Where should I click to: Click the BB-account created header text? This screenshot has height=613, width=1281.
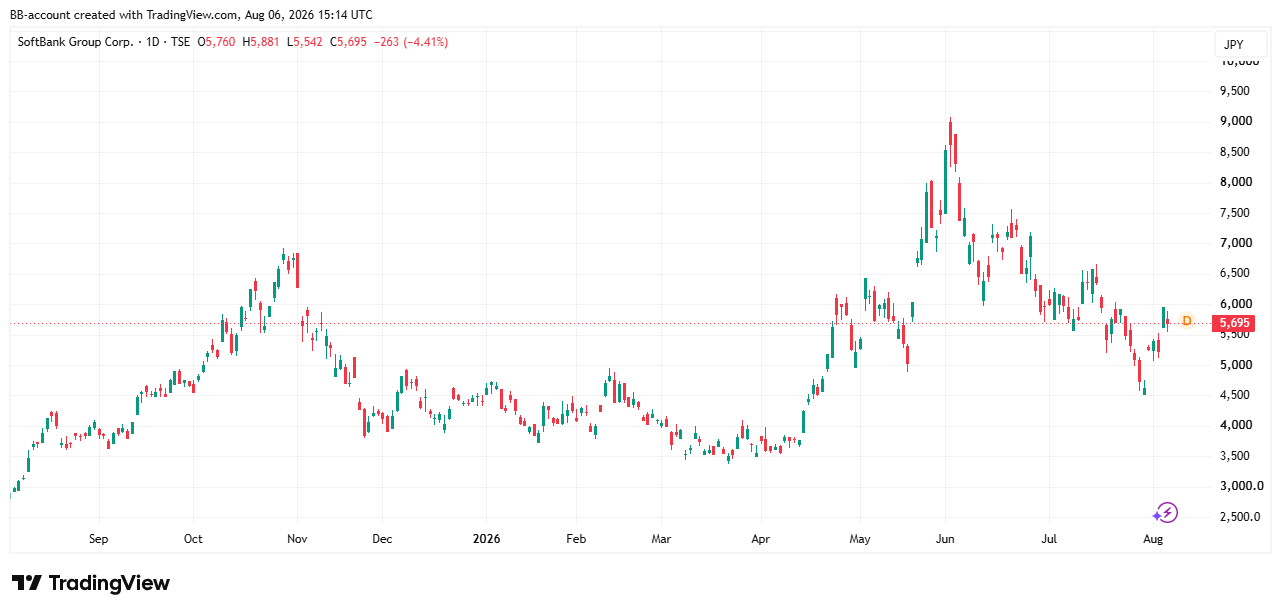tap(191, 15)
